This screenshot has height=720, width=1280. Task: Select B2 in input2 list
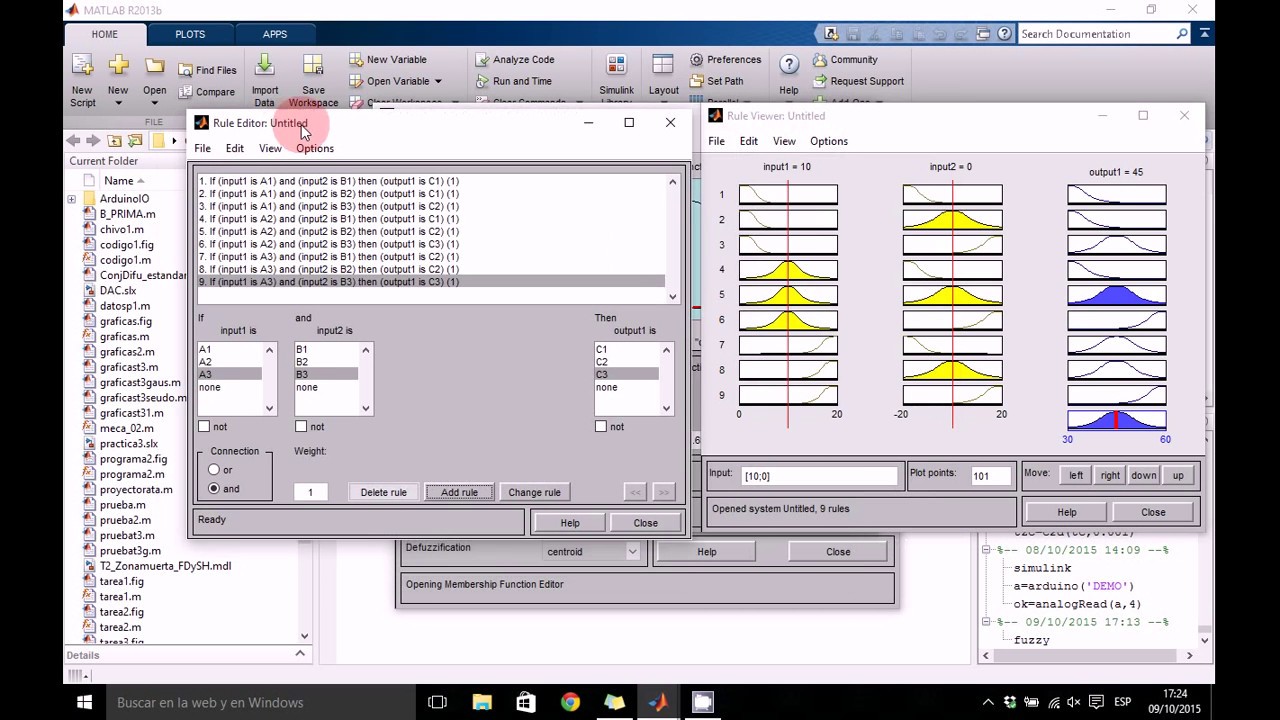(x=326, y=362)
